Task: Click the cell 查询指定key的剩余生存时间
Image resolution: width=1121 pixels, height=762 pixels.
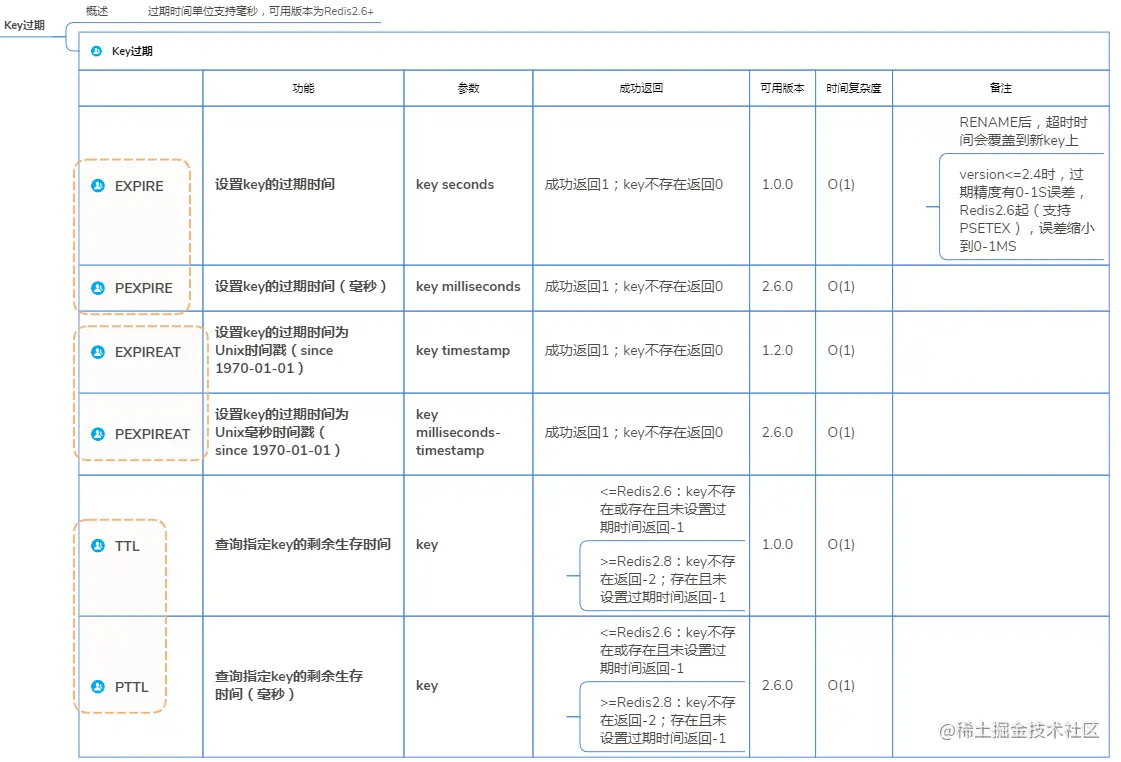Action: pos(302,545)
